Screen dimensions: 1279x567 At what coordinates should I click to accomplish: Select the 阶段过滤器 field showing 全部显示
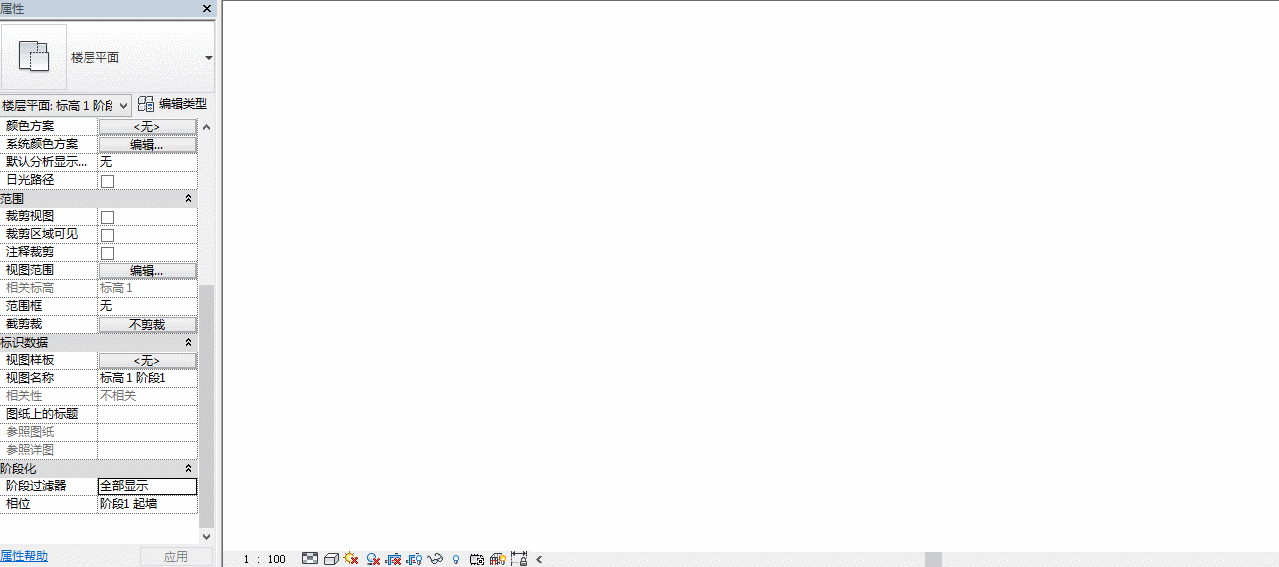[x=147, y=486]
